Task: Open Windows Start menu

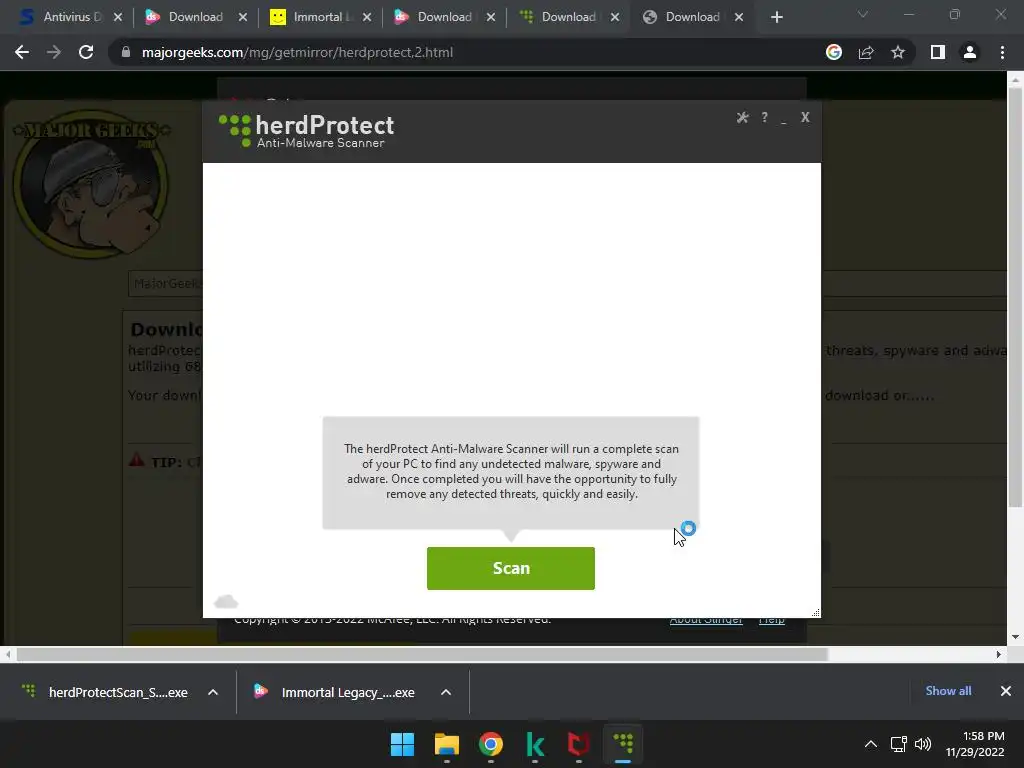Action: point(402,744)
